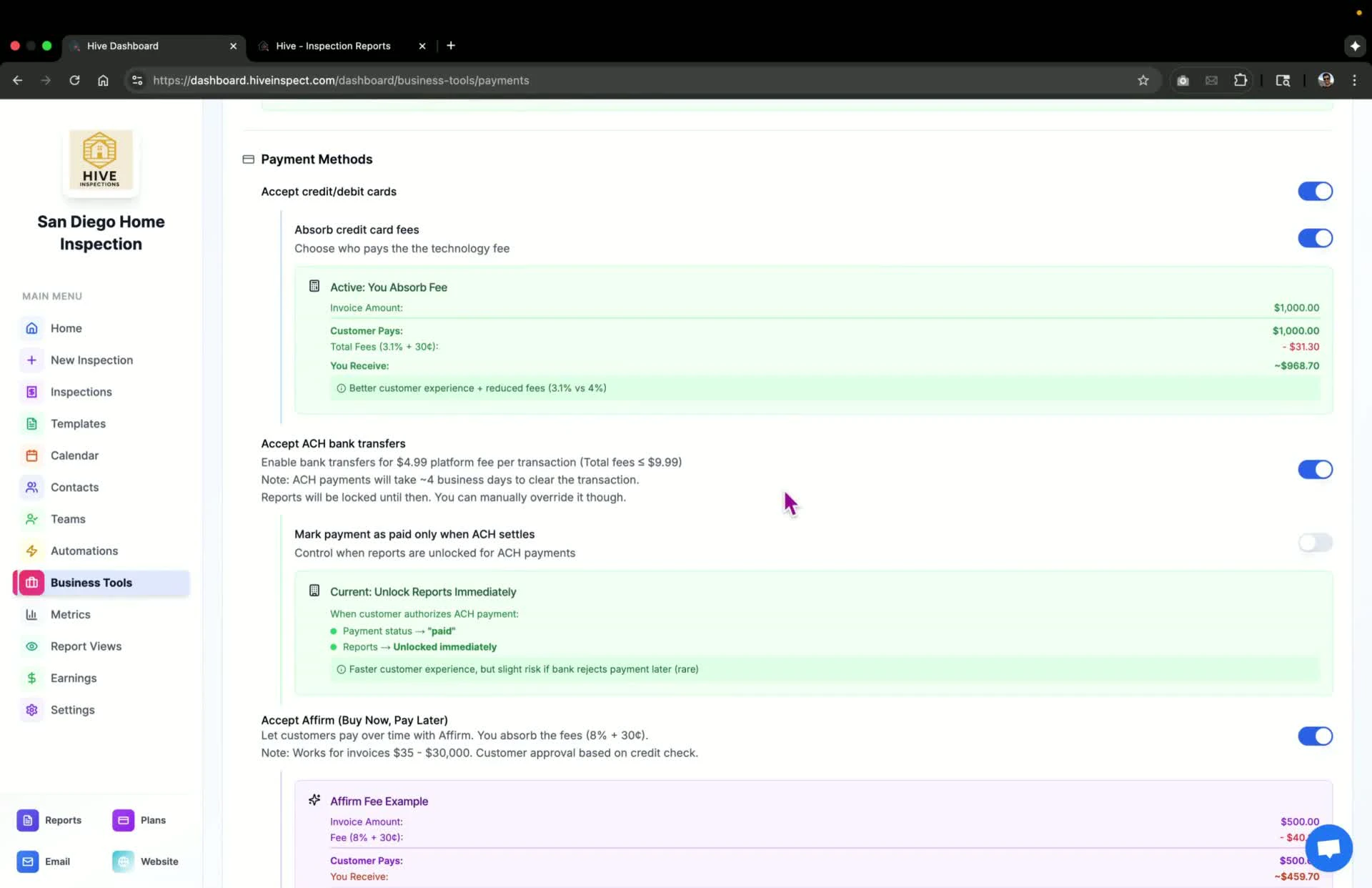
Task: Click the Website shortcut icon
Action: click(x=123, y=862)
